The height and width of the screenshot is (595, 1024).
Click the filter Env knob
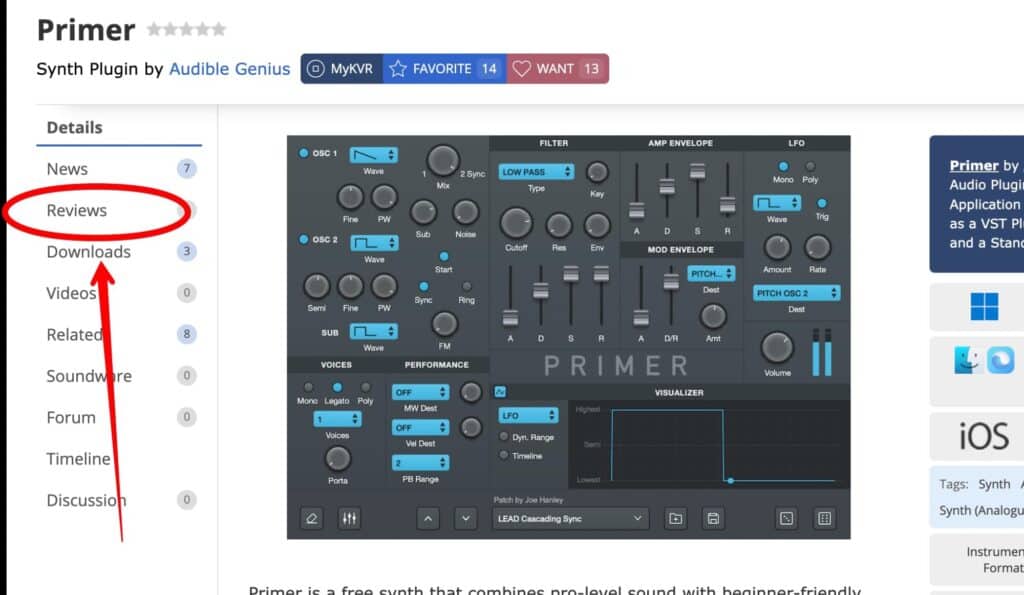pyautogui.click(x=597, y=225)
